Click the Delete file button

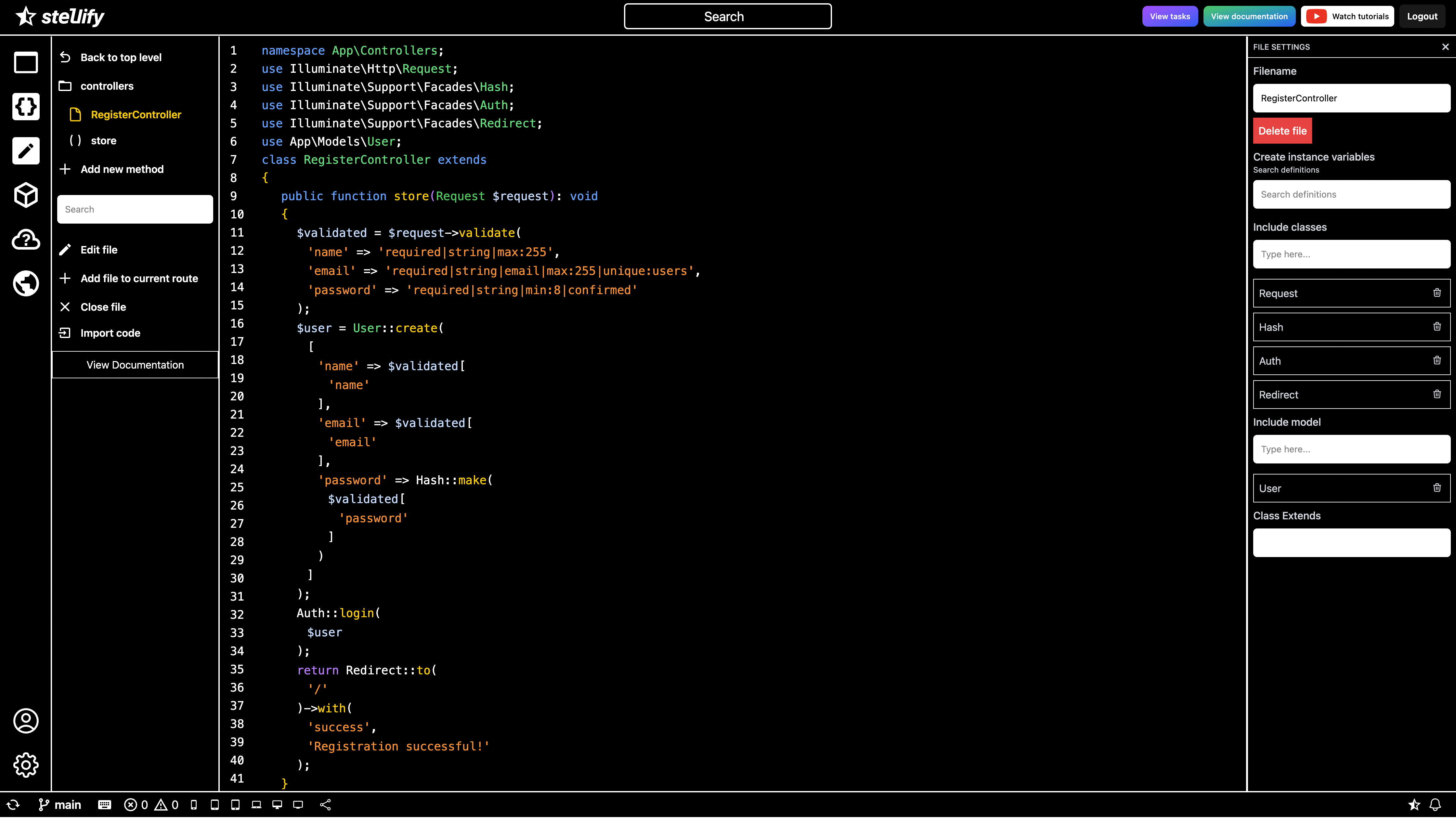pyautogui.click(x=1282, y=131)
